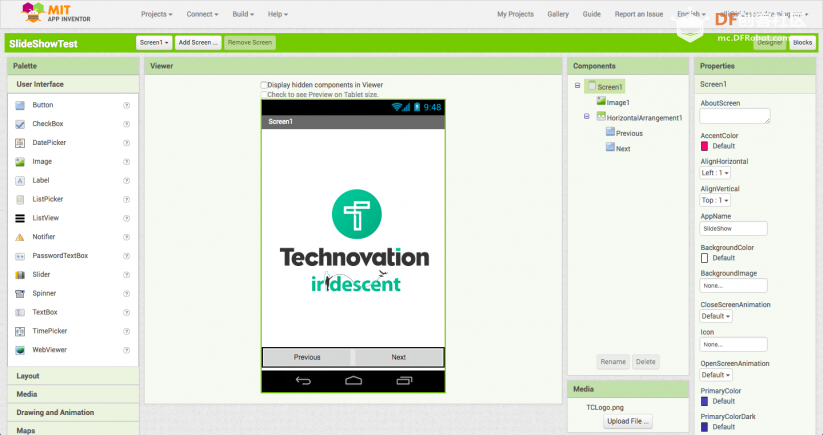The width and height of the screenshot is (823, 435).
Task: Open the Connect menu
Action: [x=202, y=14]
